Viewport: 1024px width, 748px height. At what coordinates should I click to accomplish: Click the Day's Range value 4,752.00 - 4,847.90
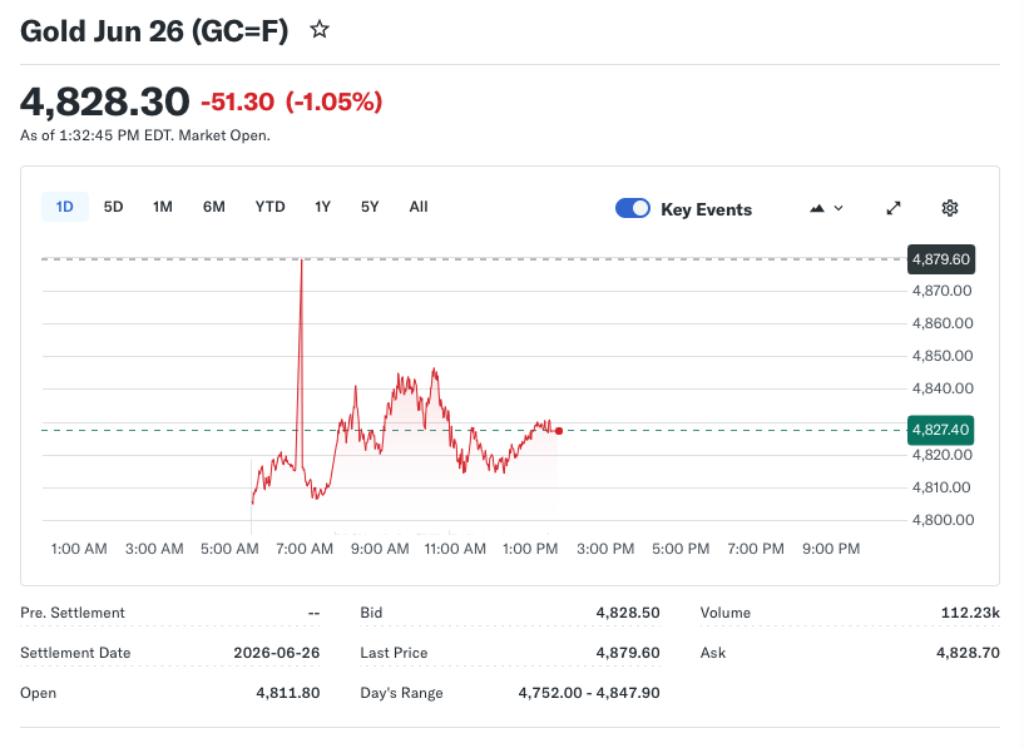point(590,692)
